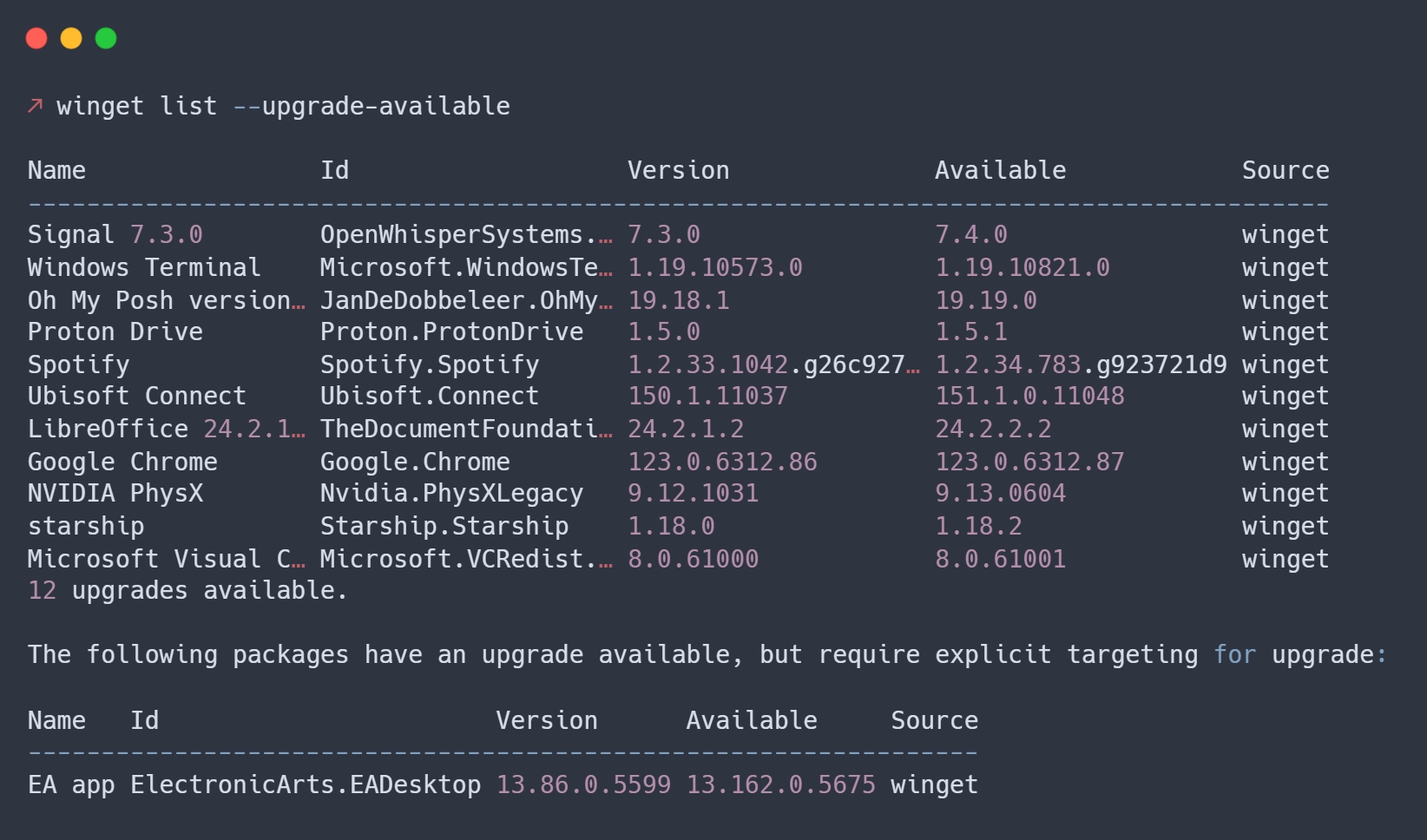The image size is (1427, 840).
Task: Click the 'EA app' name cell
Action: point(71,784)
